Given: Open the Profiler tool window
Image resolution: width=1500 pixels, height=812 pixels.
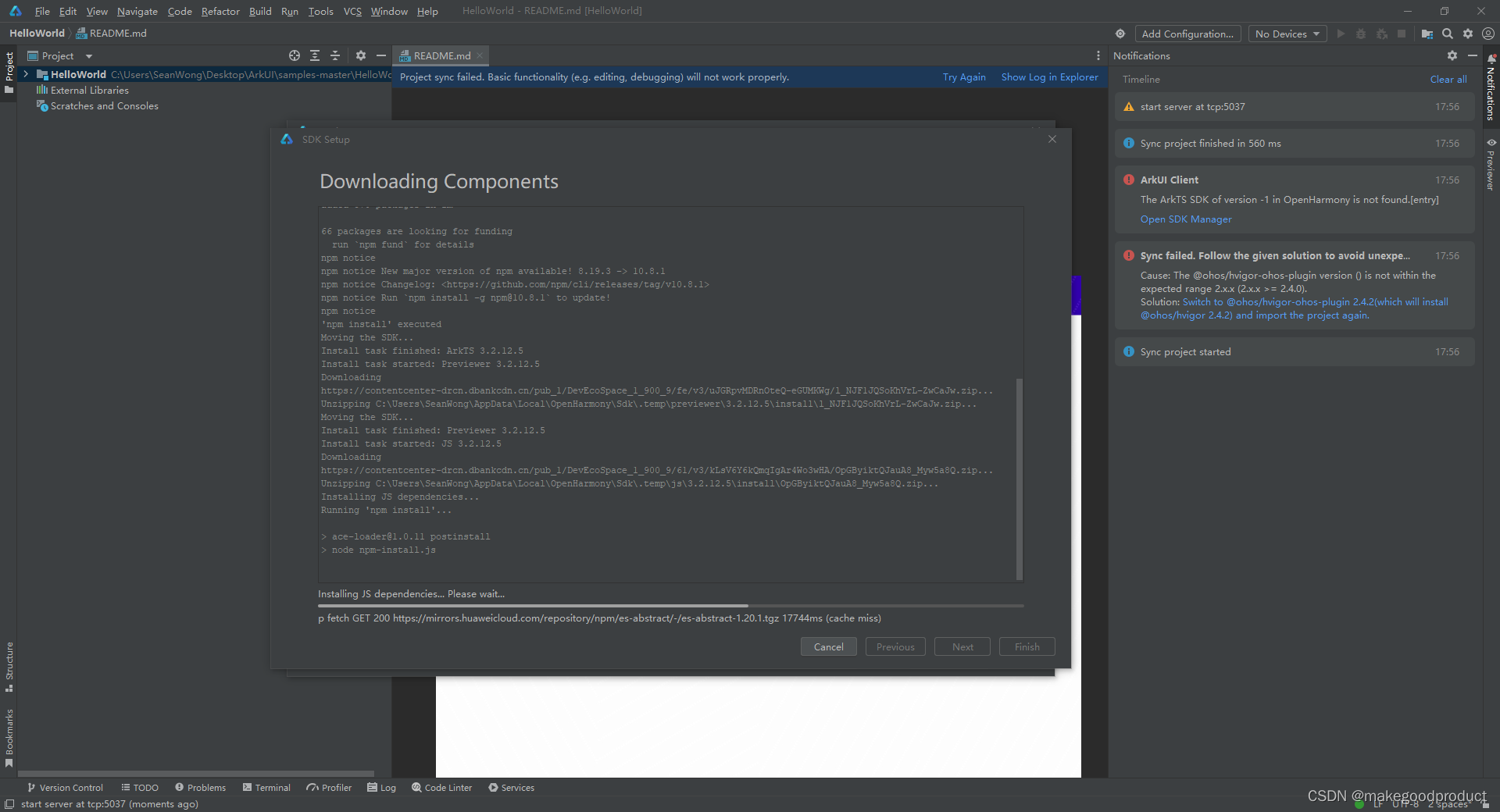Looking at the screenshot, I should tap(330, 788).
